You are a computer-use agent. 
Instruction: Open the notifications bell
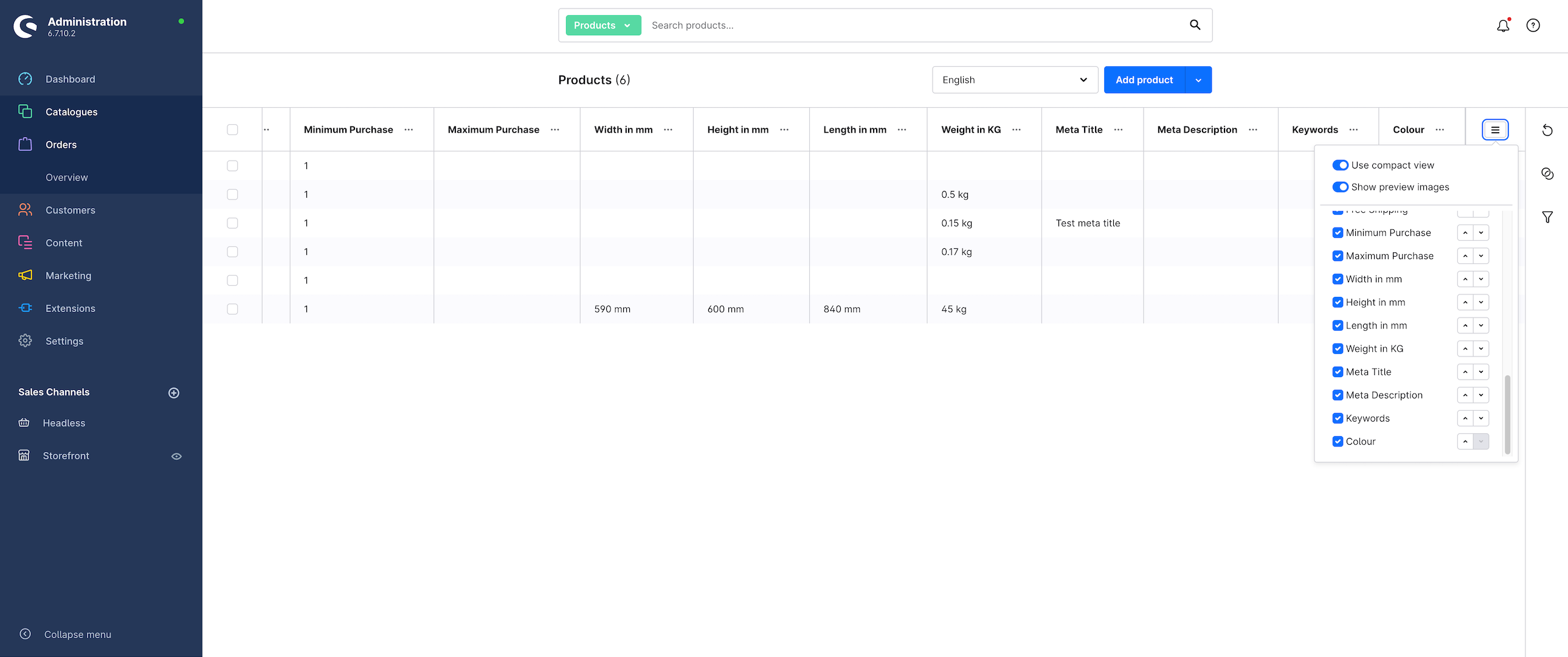pyautogui.click(x=1503, y=26)
